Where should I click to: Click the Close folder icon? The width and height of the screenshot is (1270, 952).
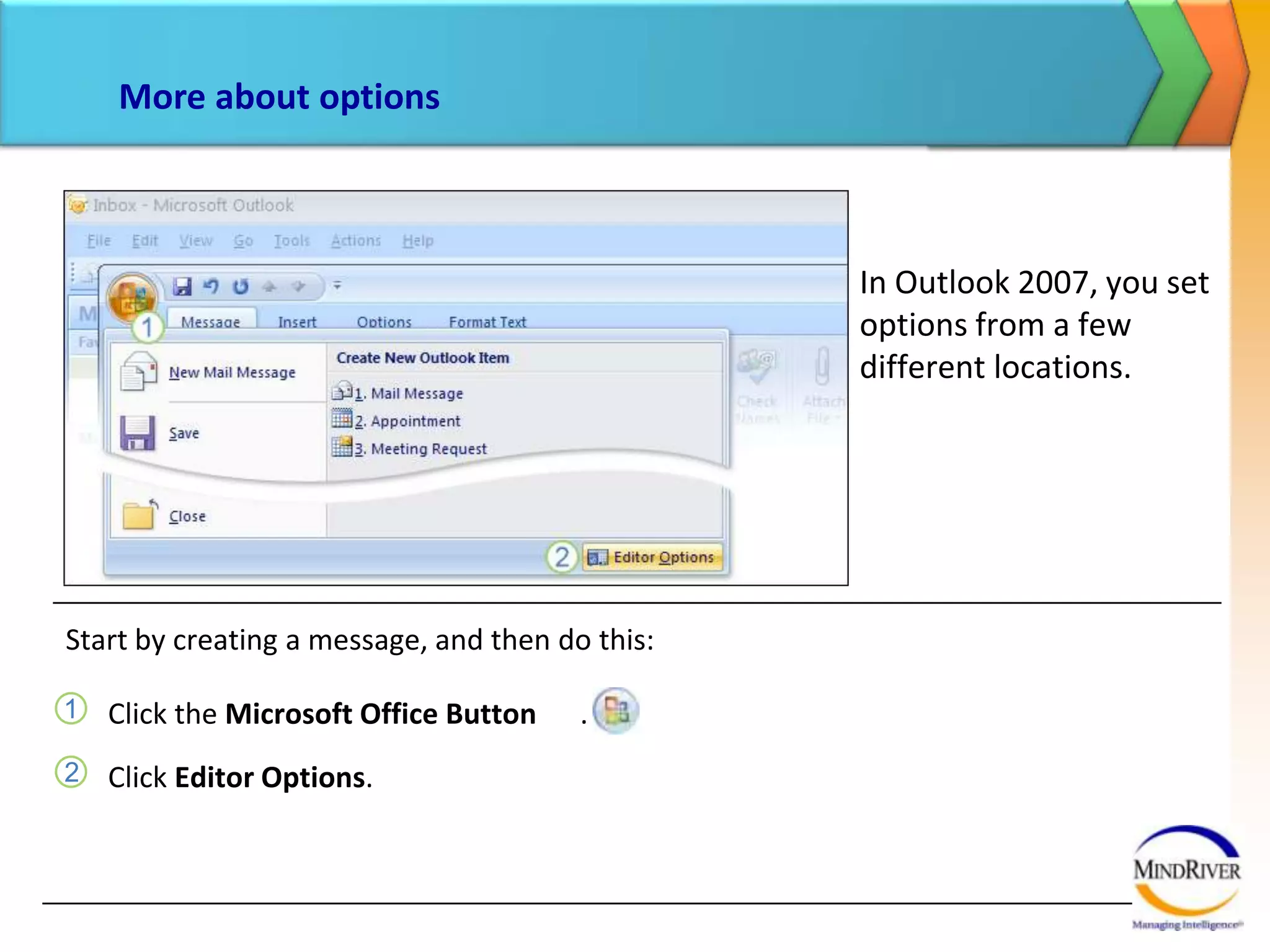coord(140,514)
